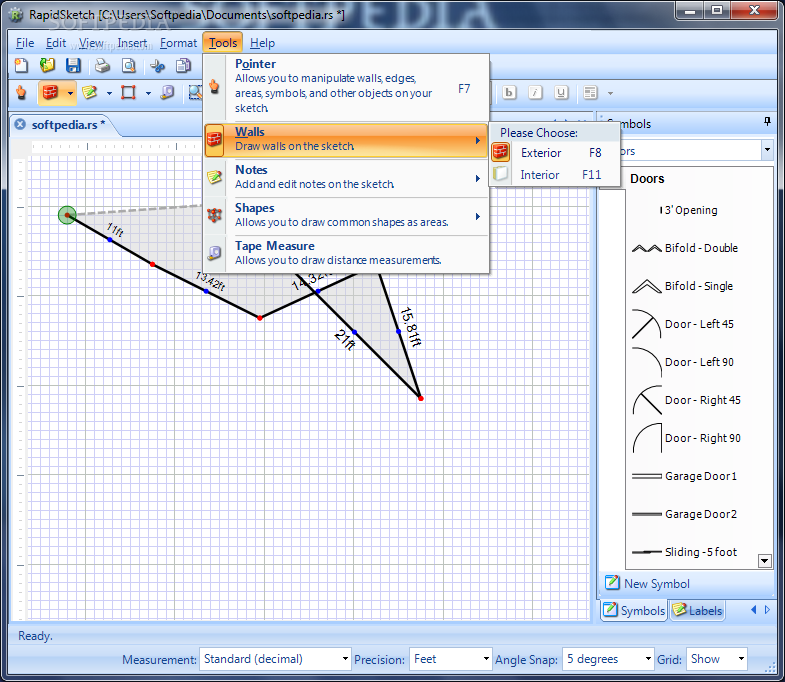785x682 pixels.
Task: Open the Format menu
Action: click(x=178, y=43)
